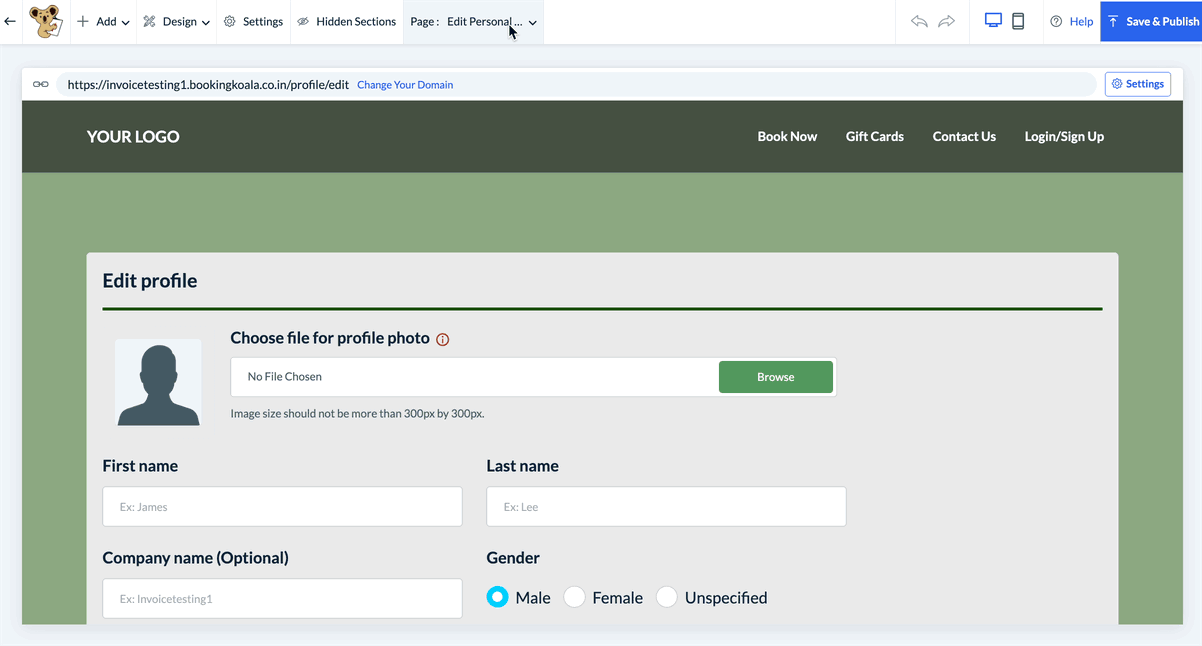The width and height of the screenshot is (1202, 646).
Task: Click the redo arrow icon
Action: coord(946,21)
